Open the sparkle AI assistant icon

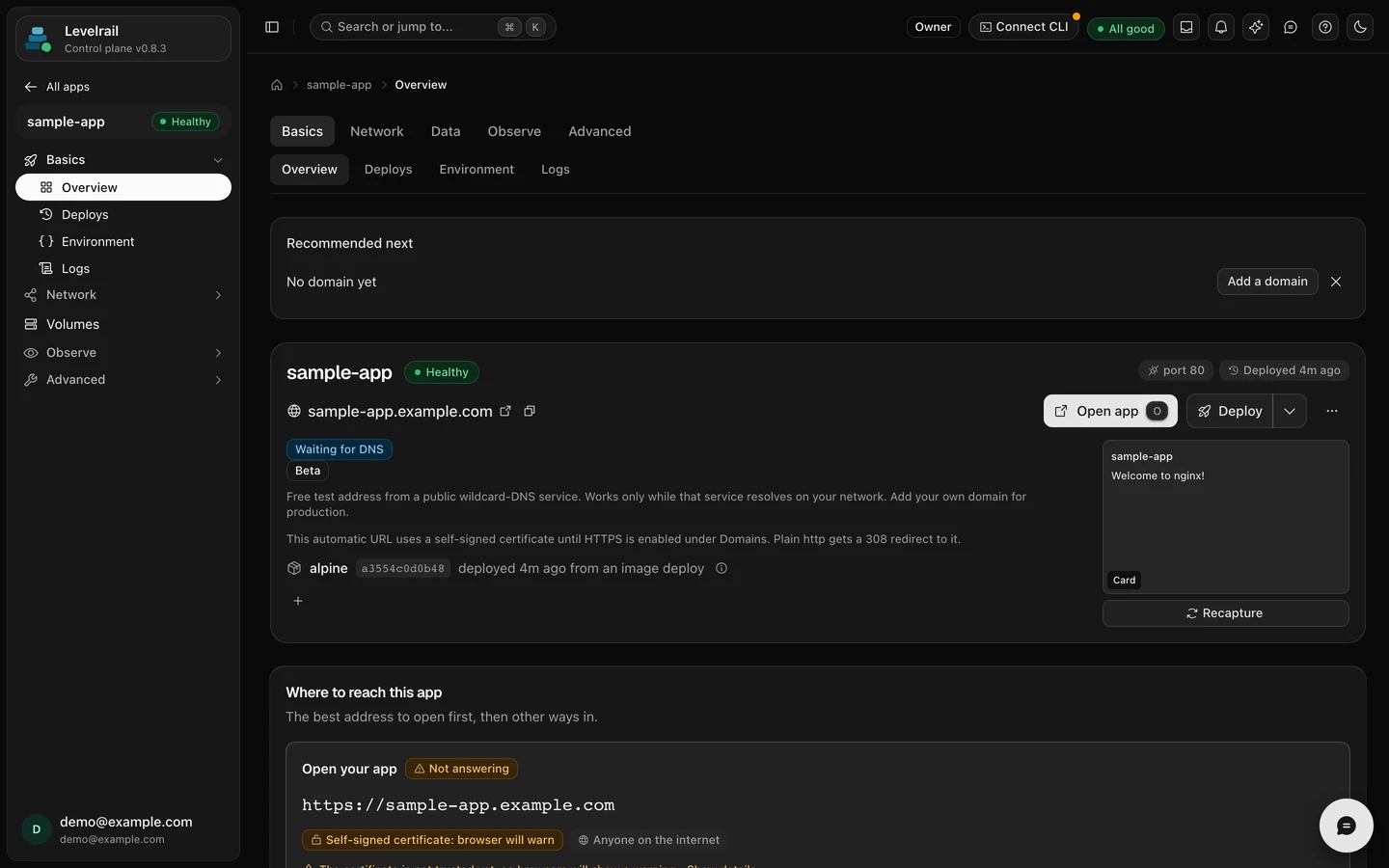coord(1256,27)
